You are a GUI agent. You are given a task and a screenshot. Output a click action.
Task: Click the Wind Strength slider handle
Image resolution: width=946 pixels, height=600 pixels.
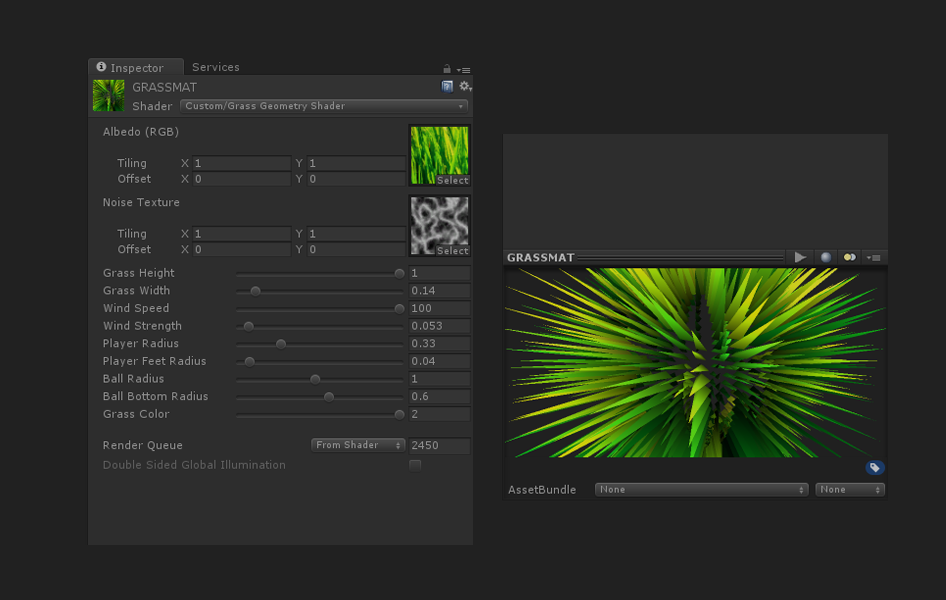point(249,326)
